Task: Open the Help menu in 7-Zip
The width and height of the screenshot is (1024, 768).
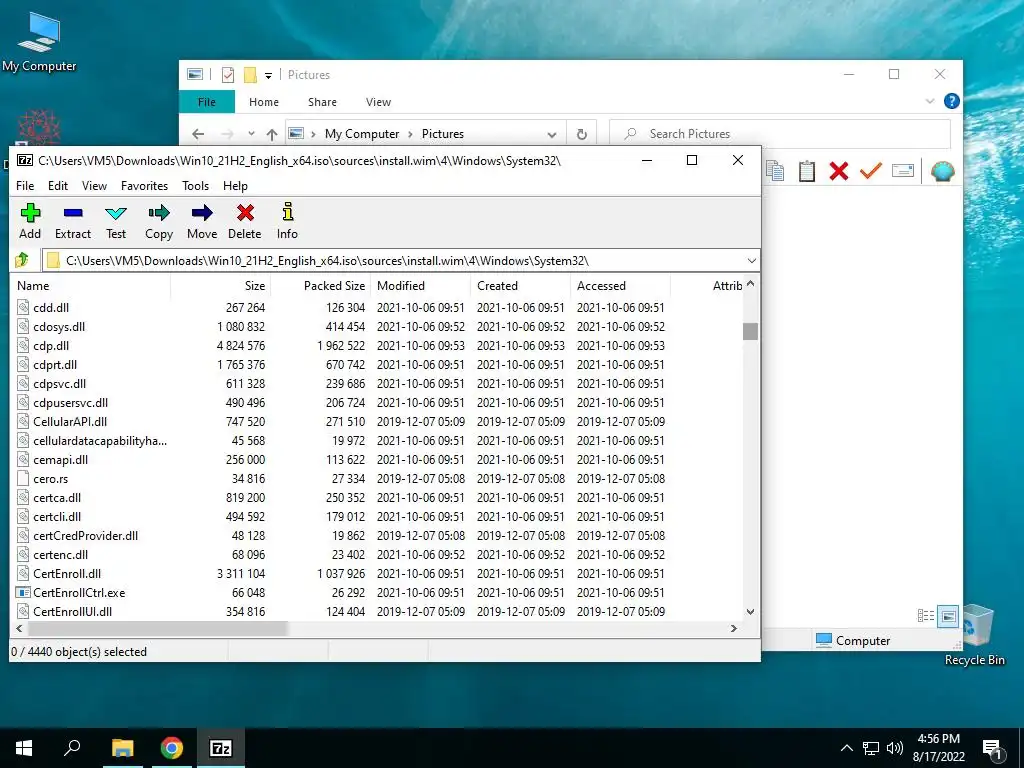Action: tap(235, 186)
